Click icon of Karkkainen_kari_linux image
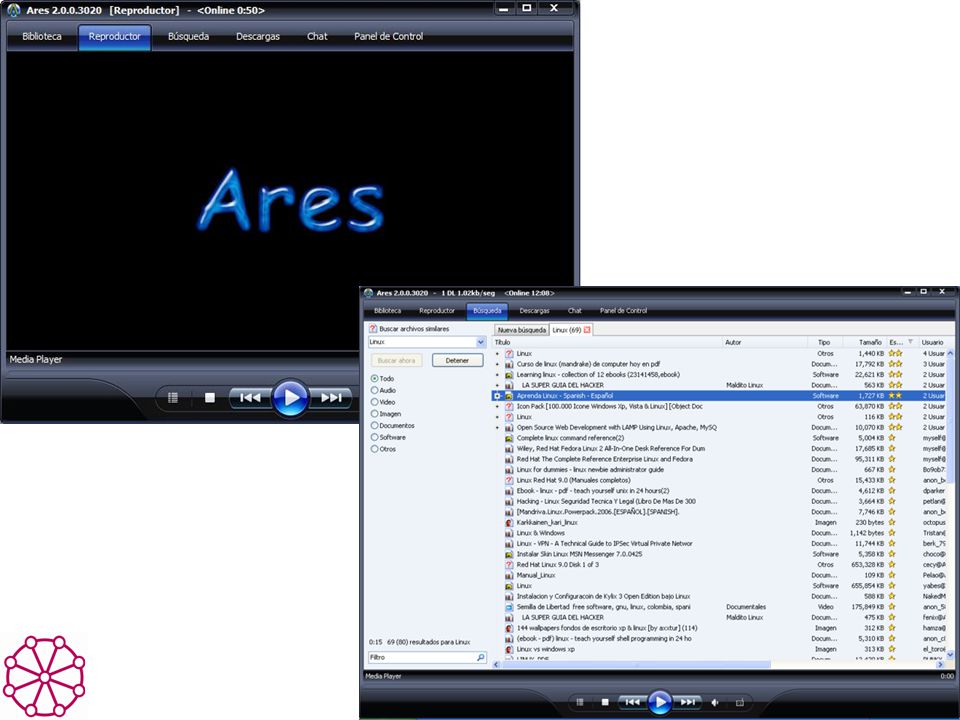 (x=509, y=523)
